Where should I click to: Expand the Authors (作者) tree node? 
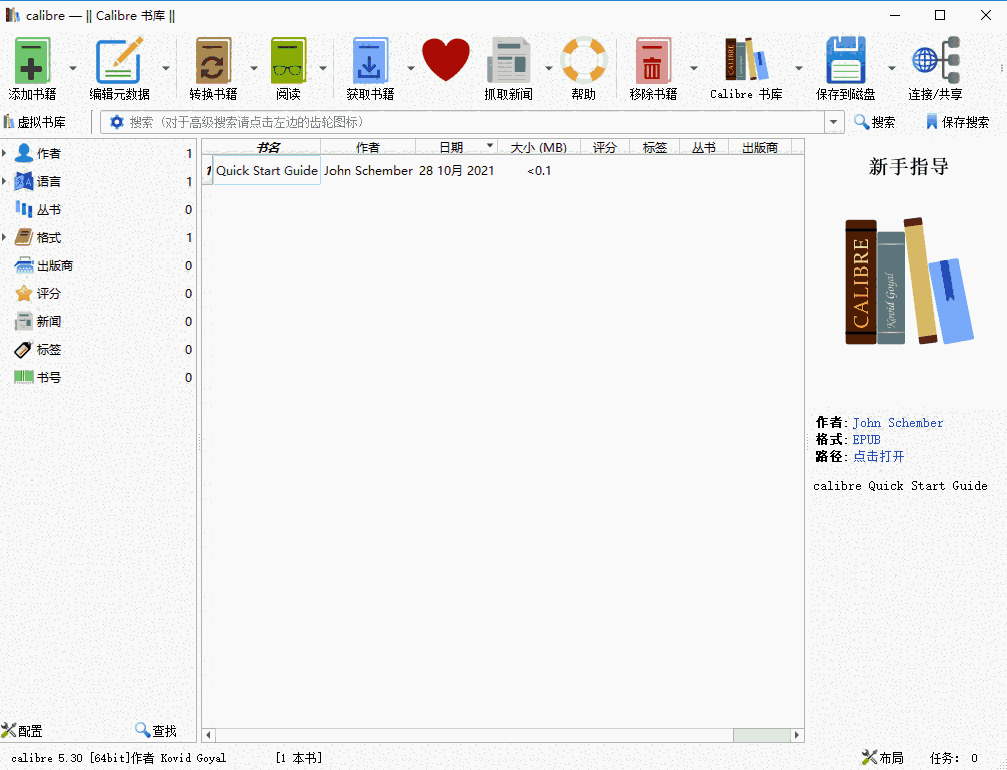pyautogui.click(x=5, y=154)
